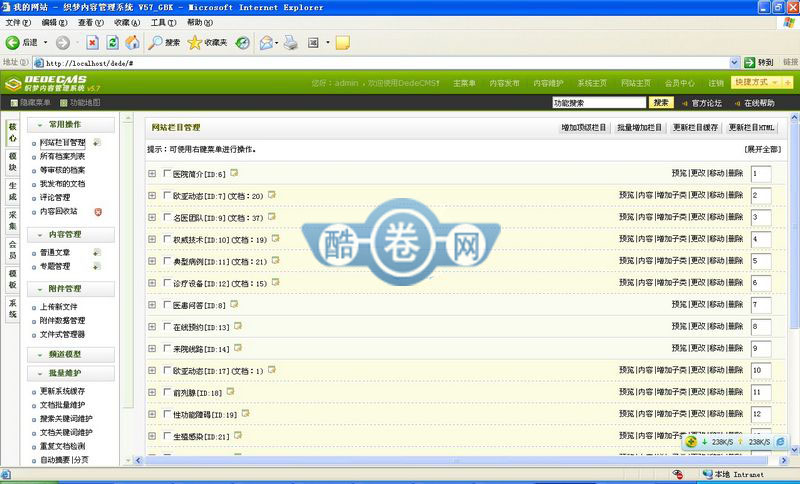Go to IE home page icon
Viewport: 800px width, 484px height.
[x=132, y=42]
